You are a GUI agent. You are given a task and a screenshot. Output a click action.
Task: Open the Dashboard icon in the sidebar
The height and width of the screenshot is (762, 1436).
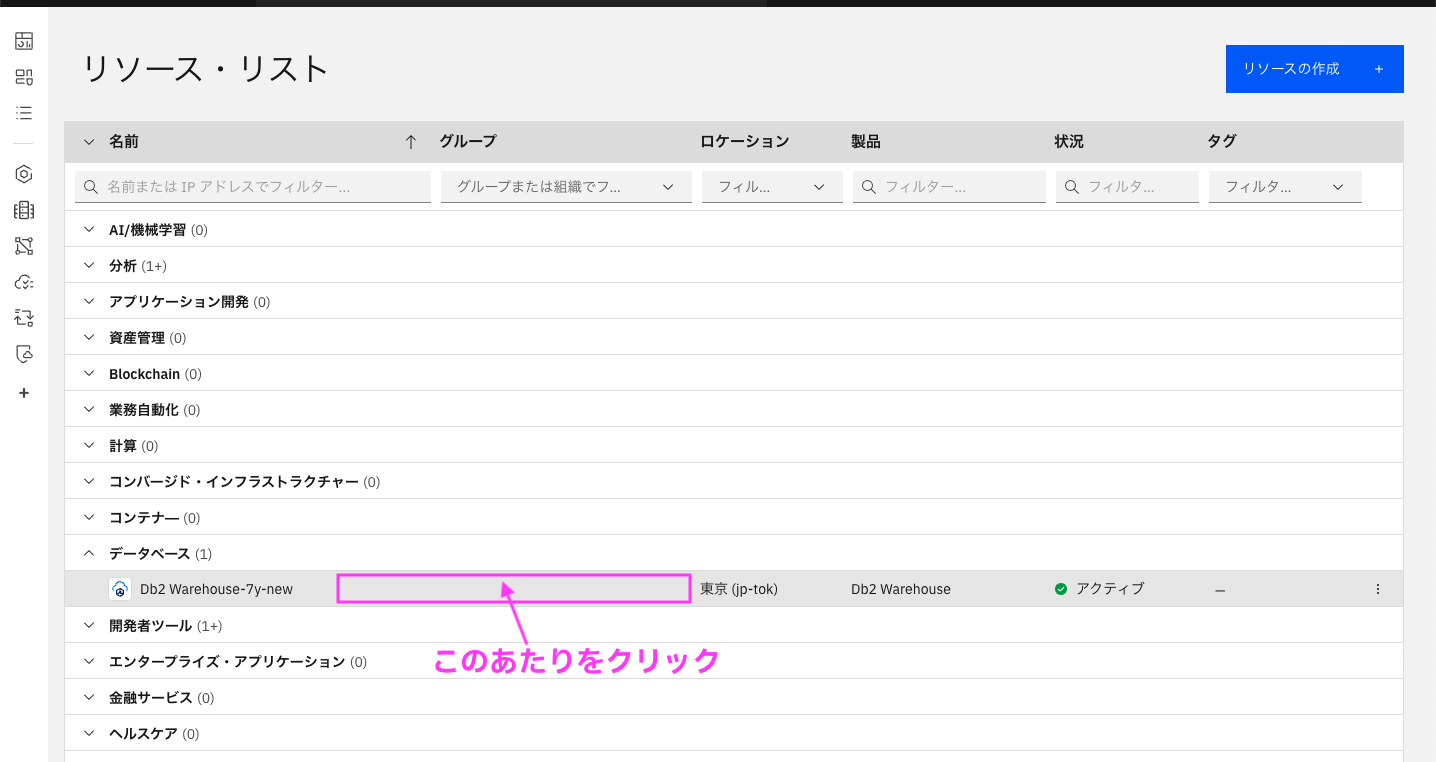point(24,41)
